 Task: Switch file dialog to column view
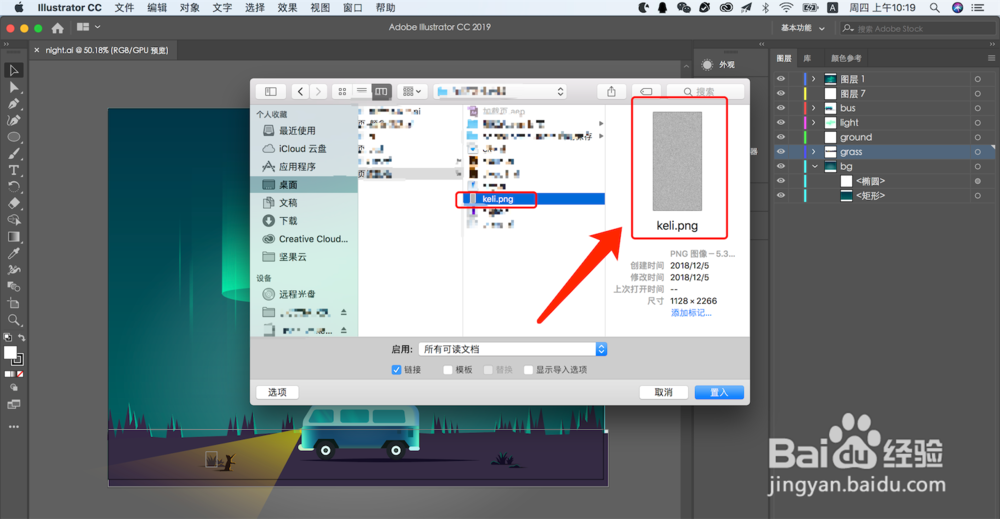coord(381,92)
